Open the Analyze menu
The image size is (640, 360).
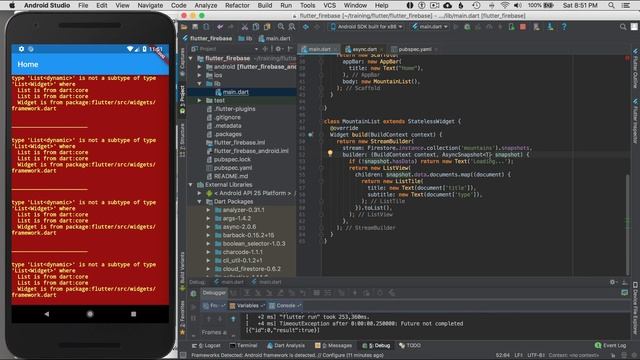206,5
